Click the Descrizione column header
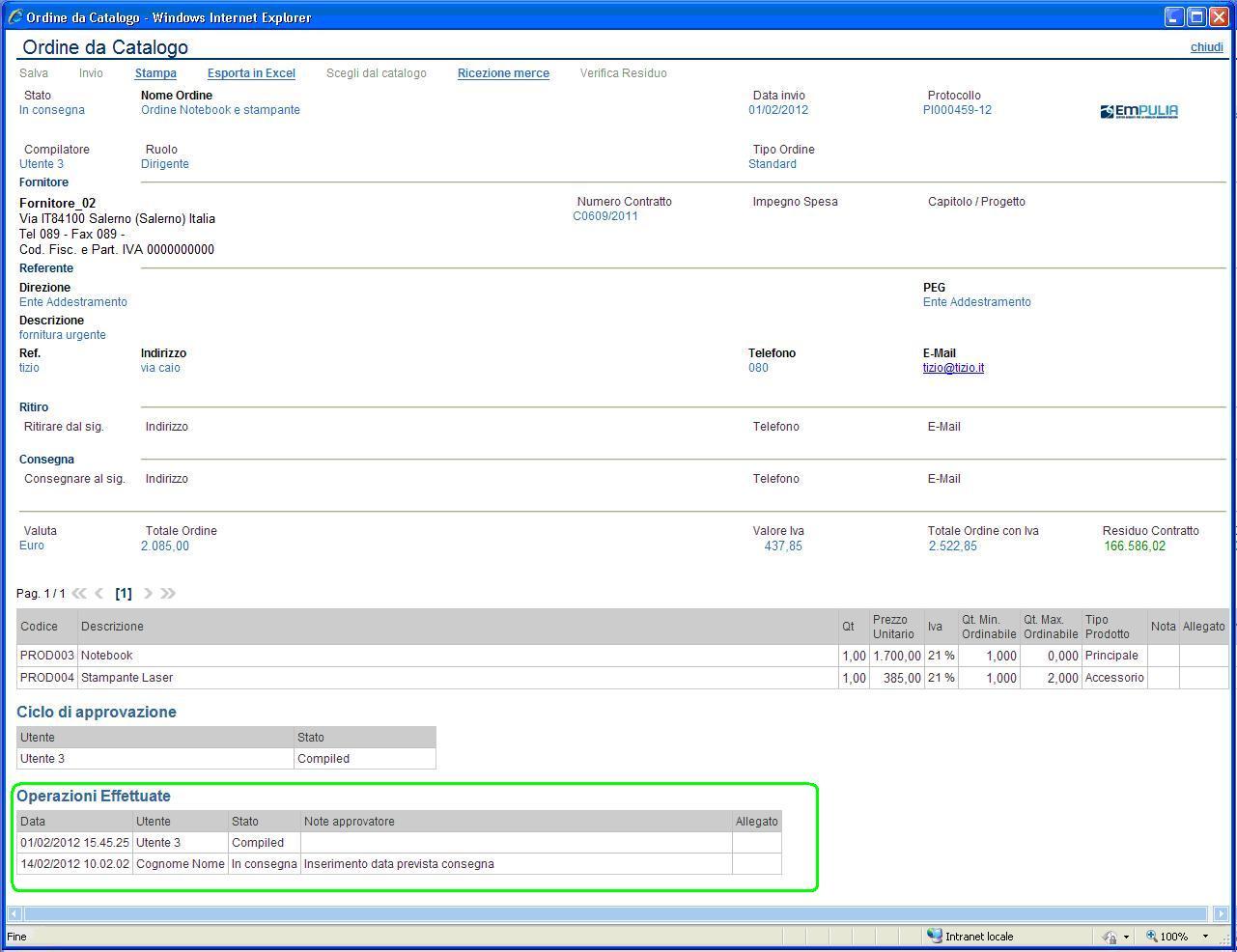1237x952 pixels. point(458,627)
